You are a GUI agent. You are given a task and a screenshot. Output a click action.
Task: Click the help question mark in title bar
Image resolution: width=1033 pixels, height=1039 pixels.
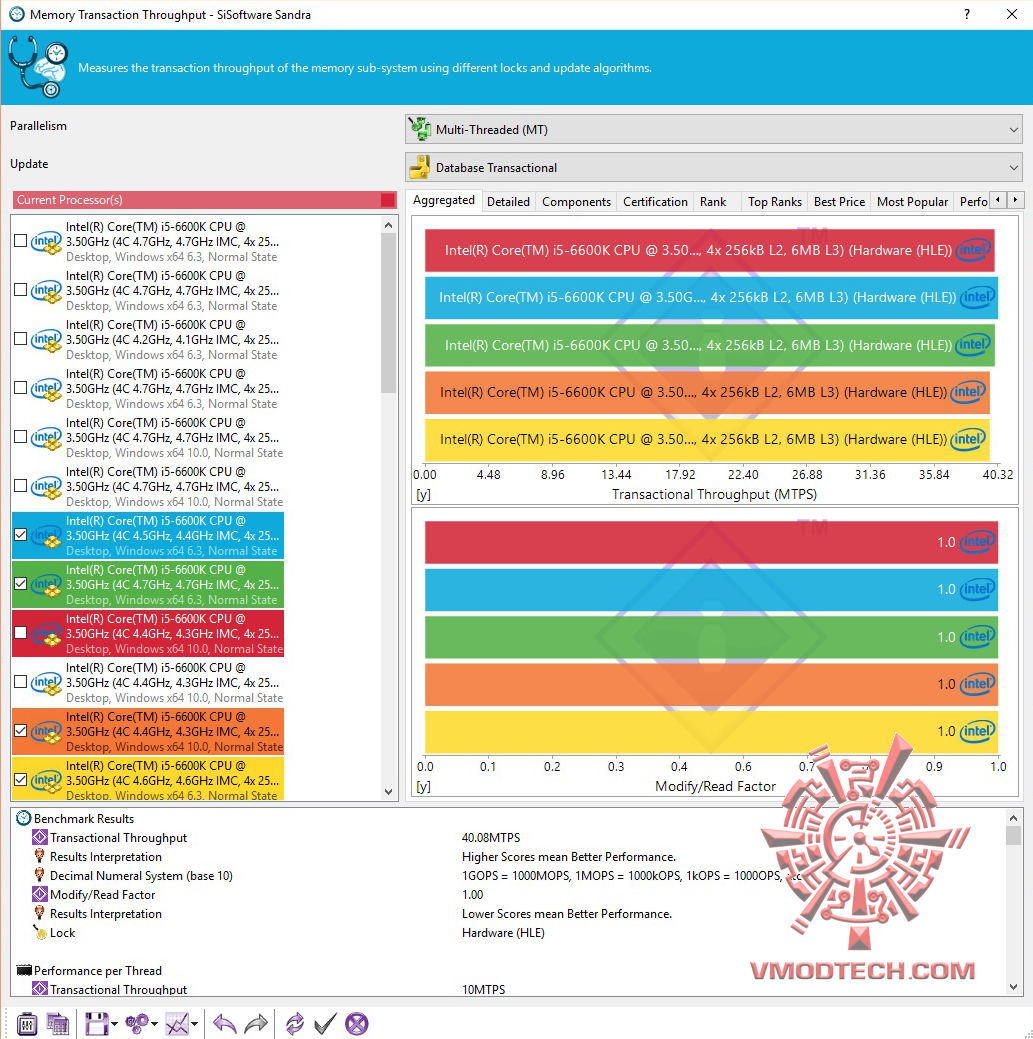pos(967,14)
